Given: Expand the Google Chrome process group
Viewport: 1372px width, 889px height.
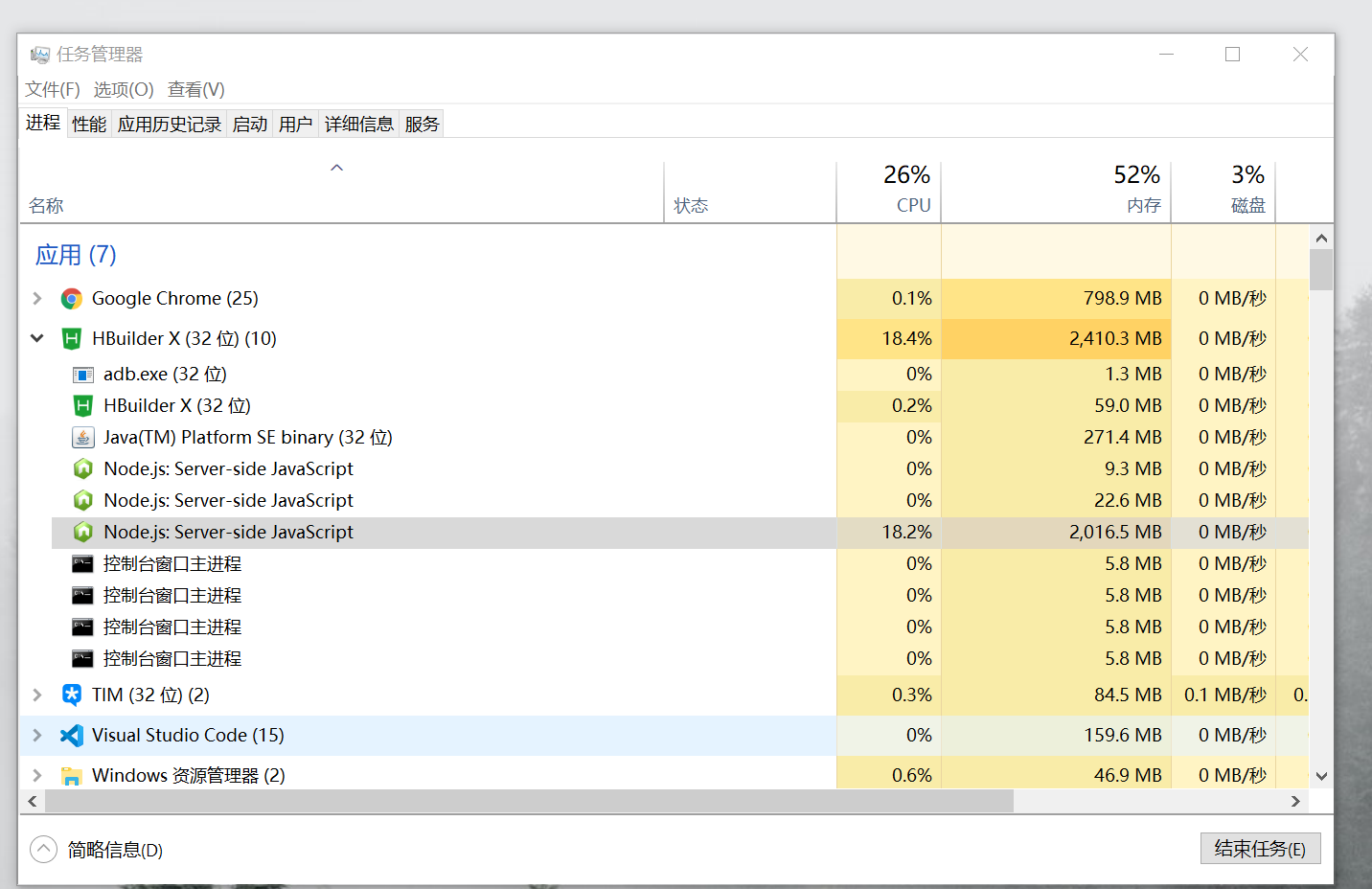Looking at the screenshot, I should click(x=37, y=299).
